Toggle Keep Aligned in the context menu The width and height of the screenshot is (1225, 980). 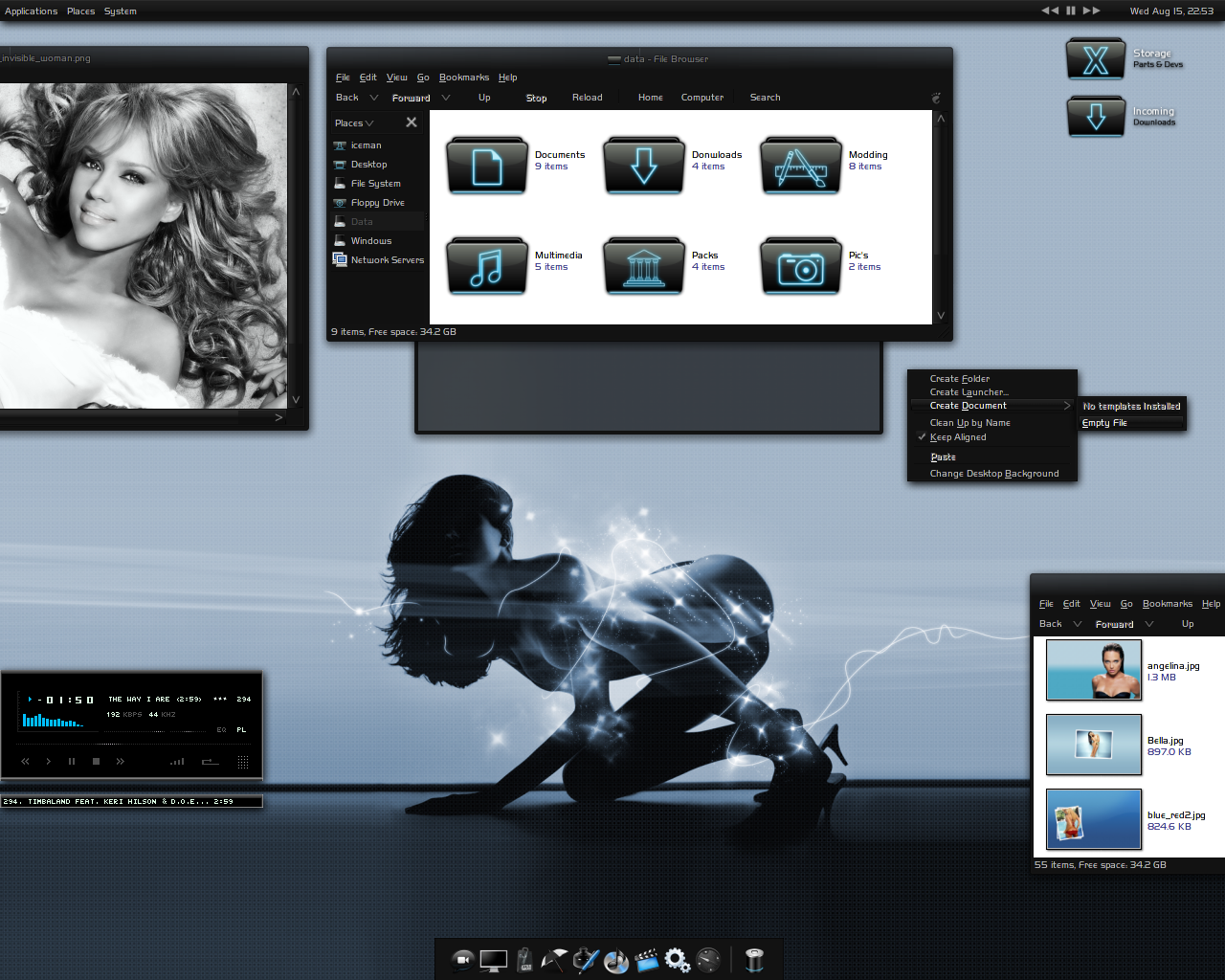tap(957, 437)
